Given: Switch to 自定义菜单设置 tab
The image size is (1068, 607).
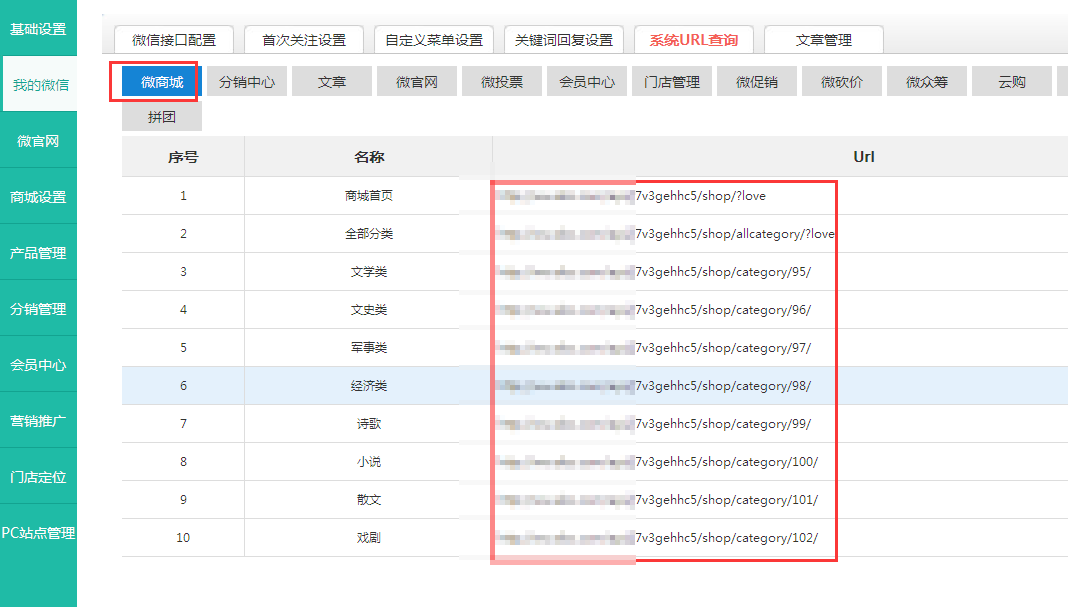Looking at the screenshot, I should pos(434,40).
